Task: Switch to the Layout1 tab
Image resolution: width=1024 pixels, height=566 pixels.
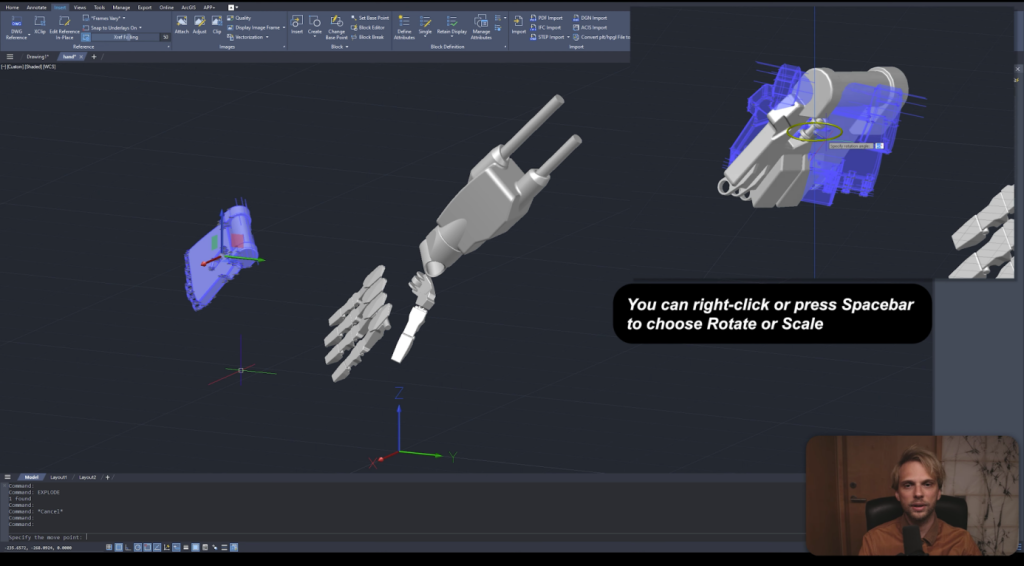Action: [59, 478]
